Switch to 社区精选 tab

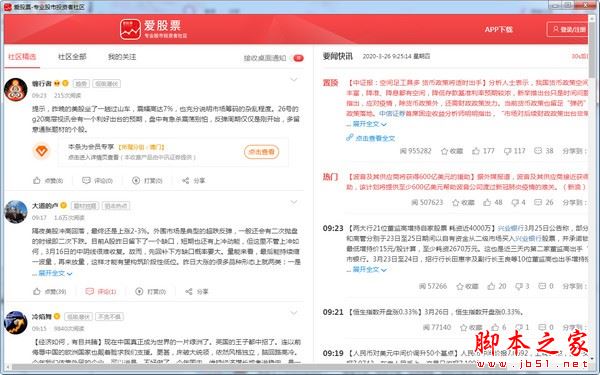(22, 57)
